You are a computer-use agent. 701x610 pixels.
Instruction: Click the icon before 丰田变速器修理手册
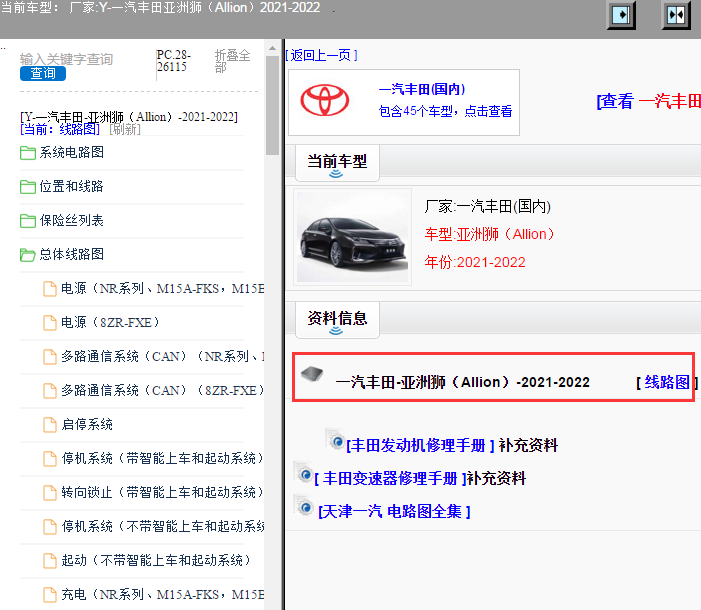(x=303, y=472)
